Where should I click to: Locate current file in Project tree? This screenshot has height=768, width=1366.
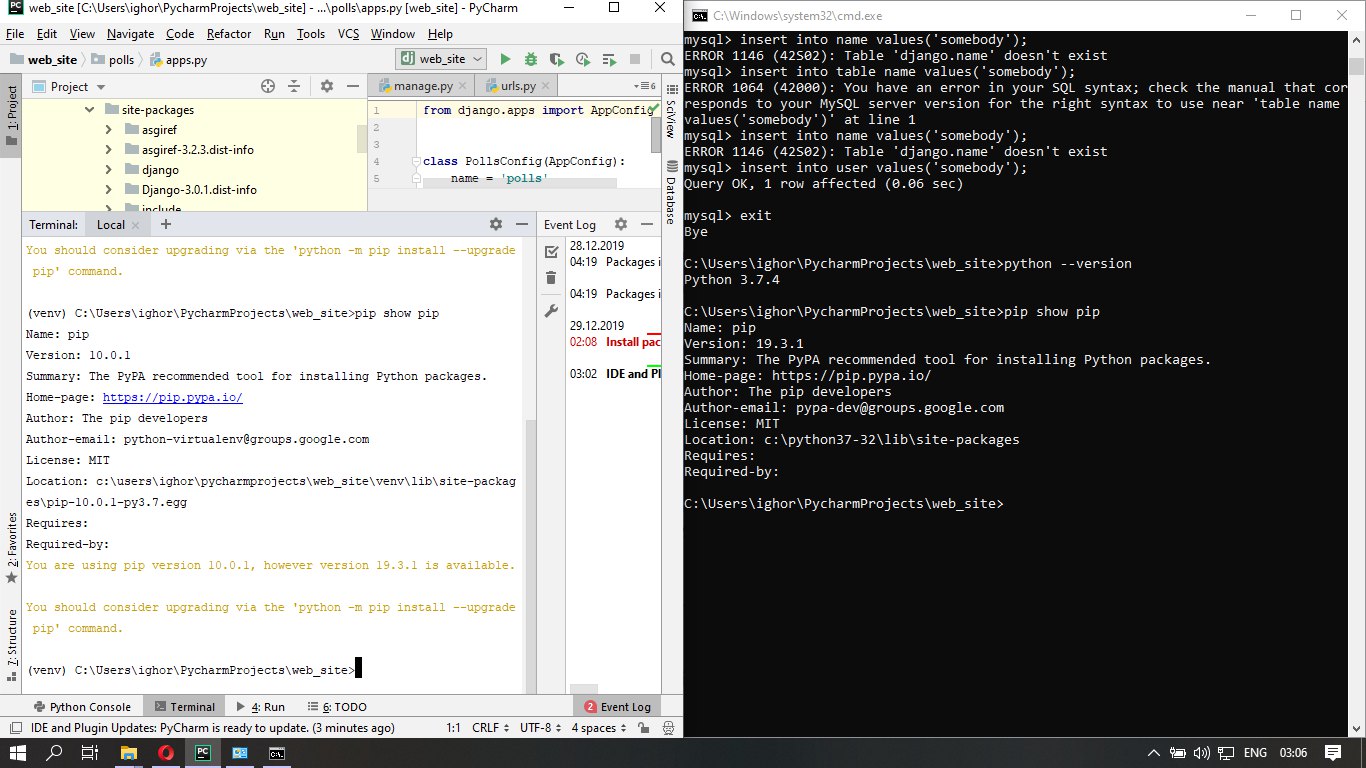click(x=268, y=87)
